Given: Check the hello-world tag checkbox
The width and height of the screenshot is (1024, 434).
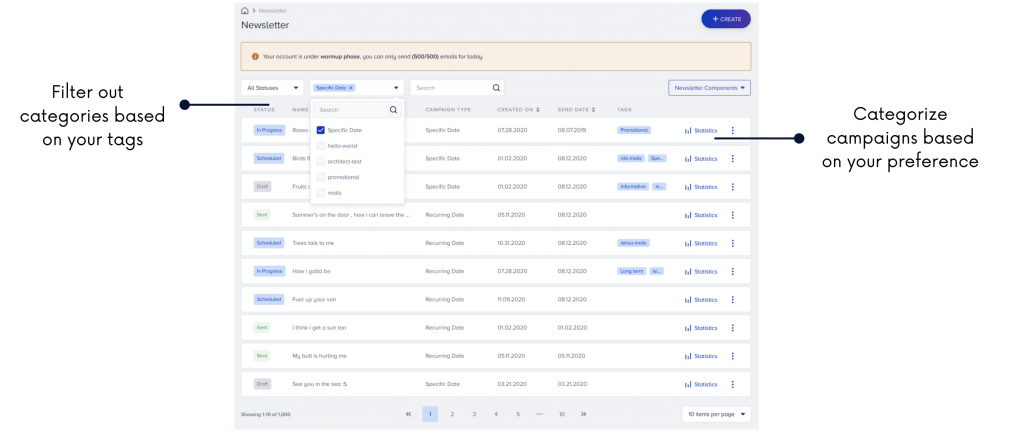Looking at the screenshot, I should tap(320, 146).
